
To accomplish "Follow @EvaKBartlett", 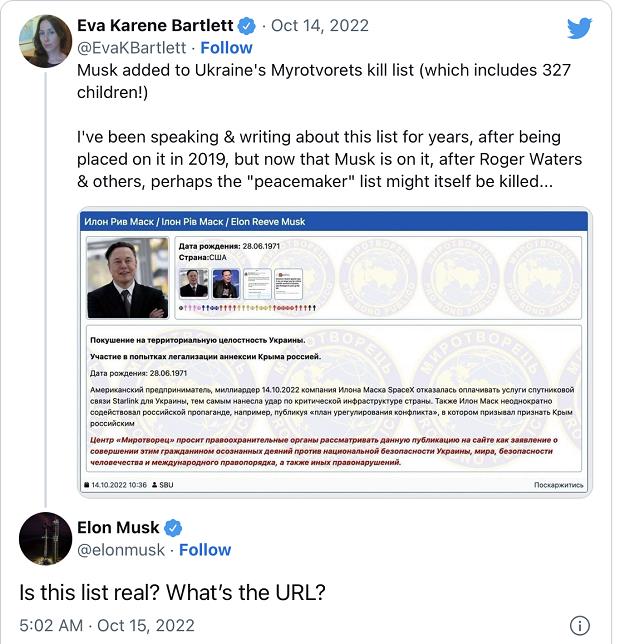I will [x=226, y=48].
